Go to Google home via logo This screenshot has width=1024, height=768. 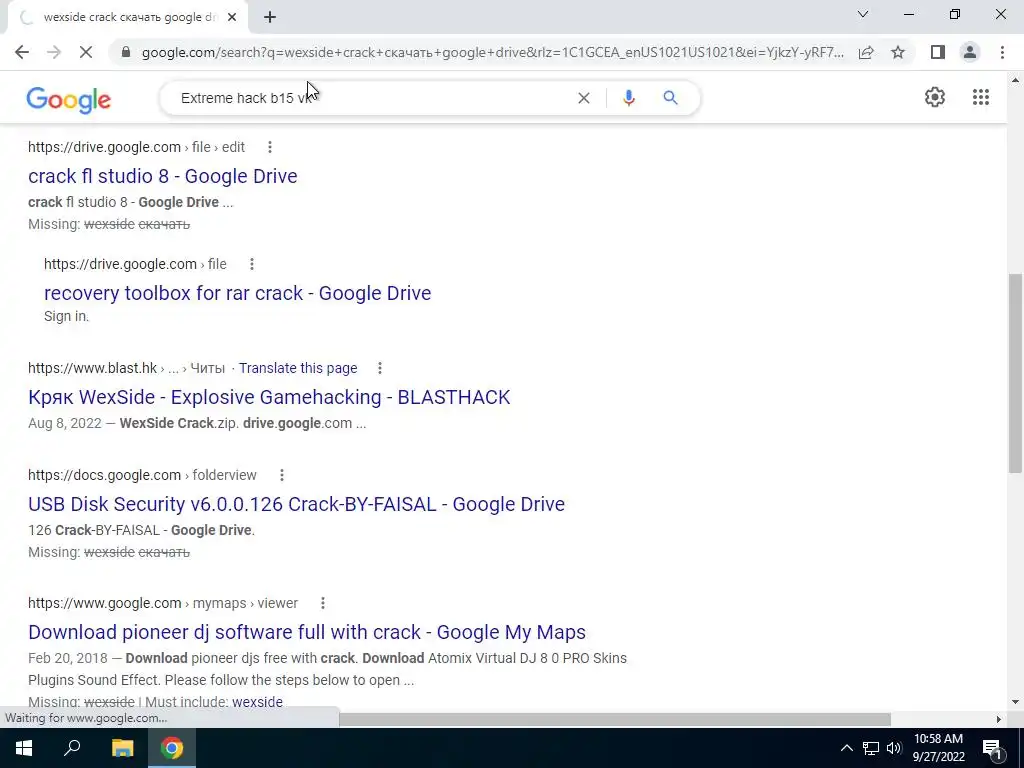69,99
